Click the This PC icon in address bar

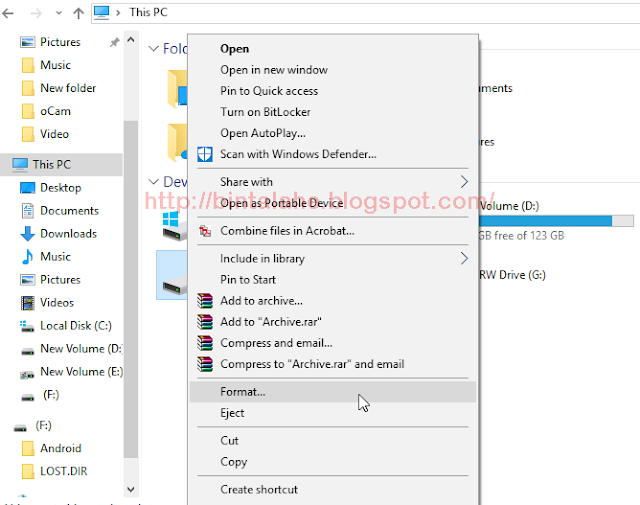(x=102, y=13)
